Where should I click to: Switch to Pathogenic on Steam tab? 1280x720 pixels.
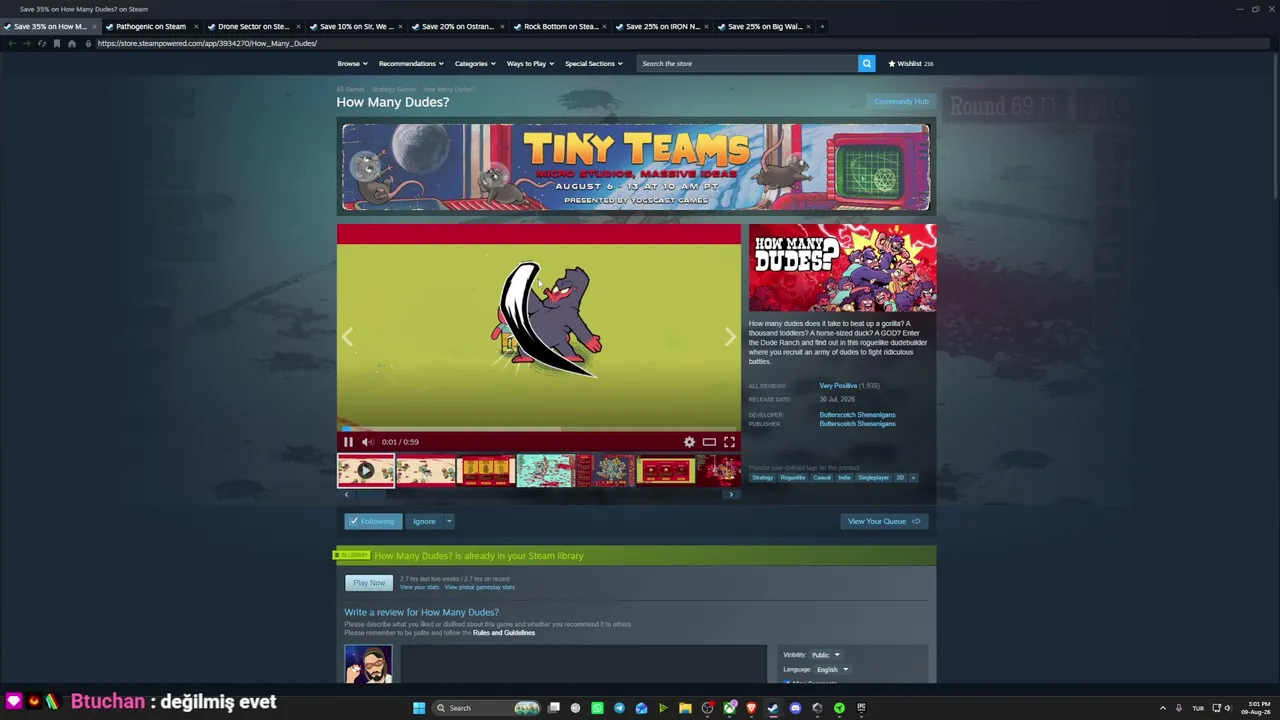(x=151, y=26)
